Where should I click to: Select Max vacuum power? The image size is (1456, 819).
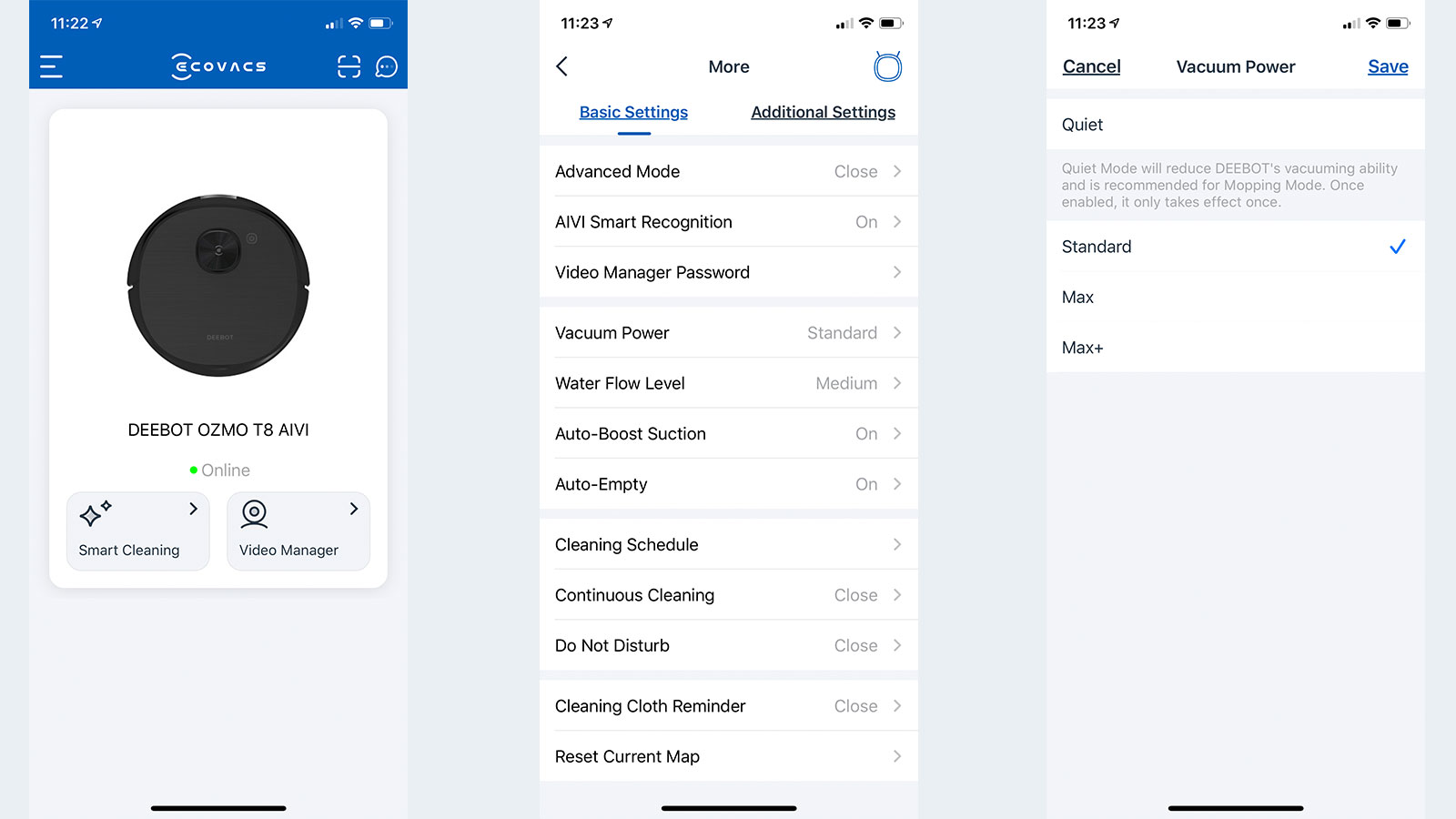tap(1236, 297)
